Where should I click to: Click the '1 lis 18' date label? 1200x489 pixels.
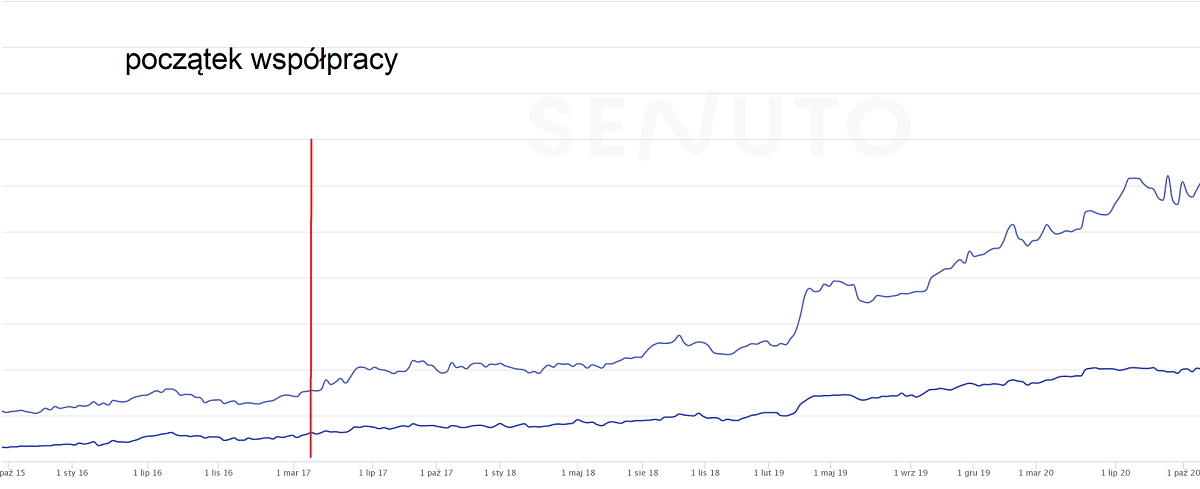coord(705,473)
